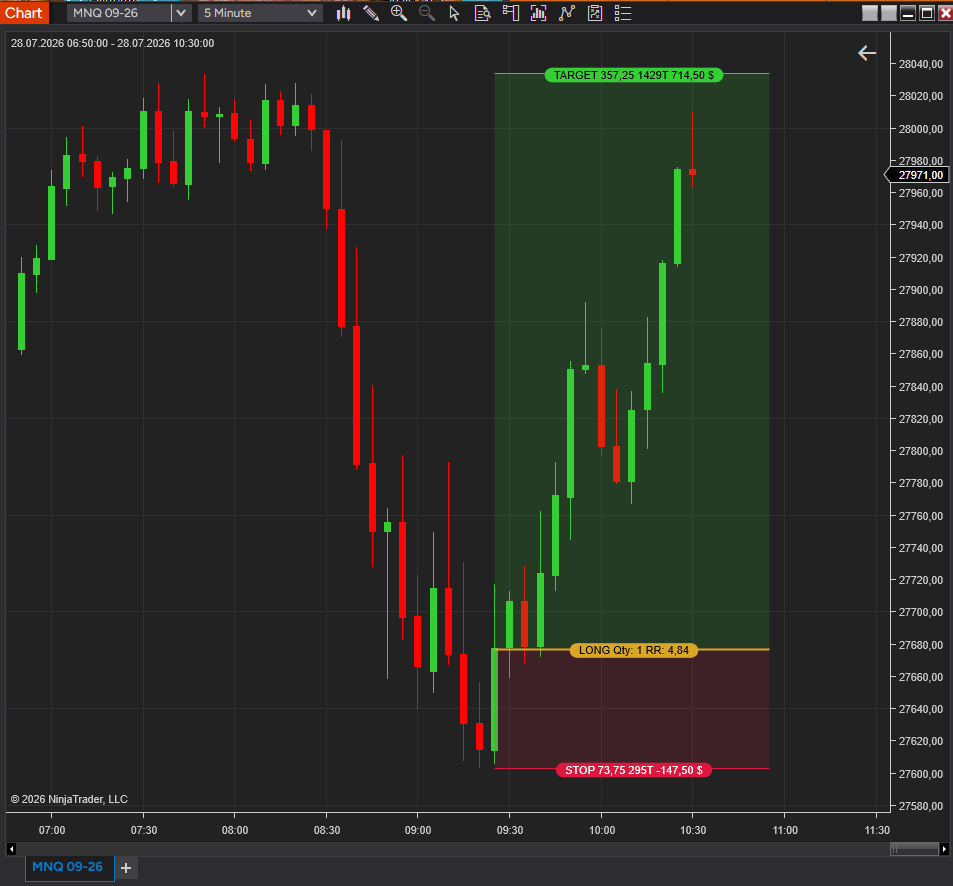Viewport: 953px width, 886px height.
Task: Minimize the chart window
Action: pos(907,13)
